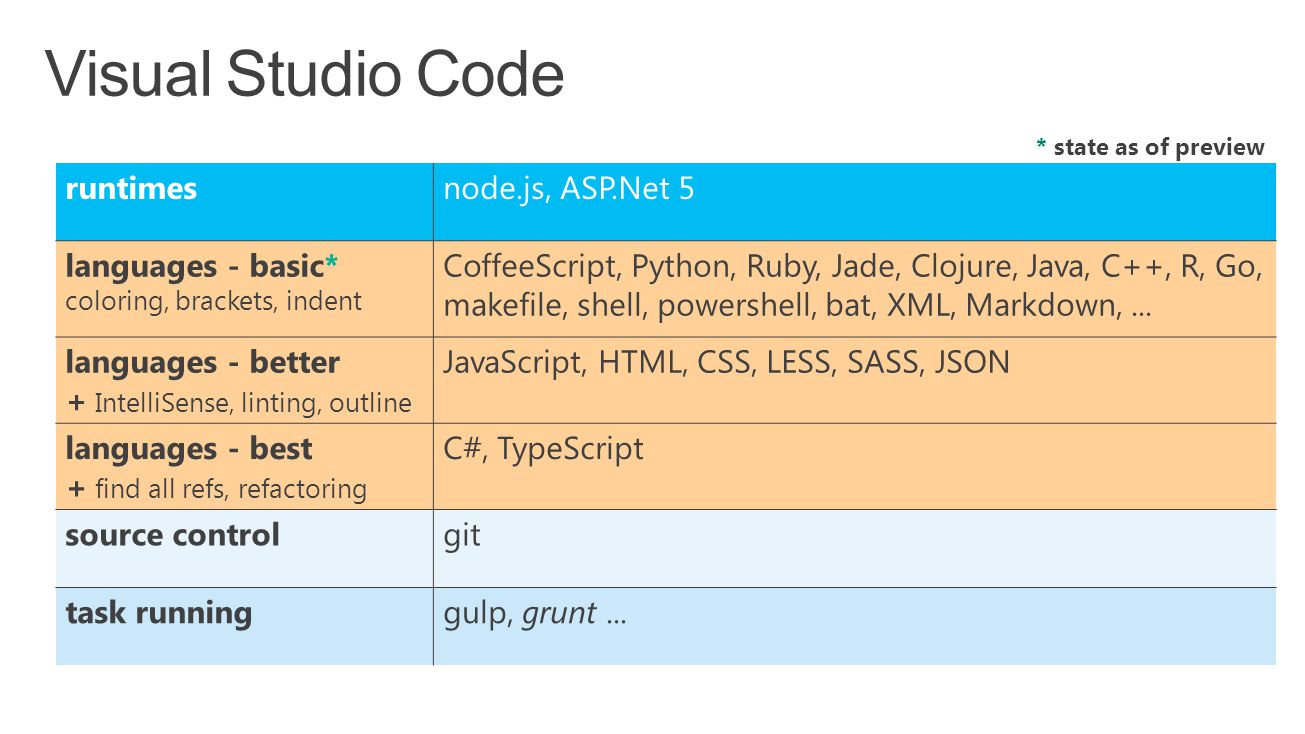Select the 'languages - basic*' heading
Screen dimensions: 1305x734
tap(202, 267)
